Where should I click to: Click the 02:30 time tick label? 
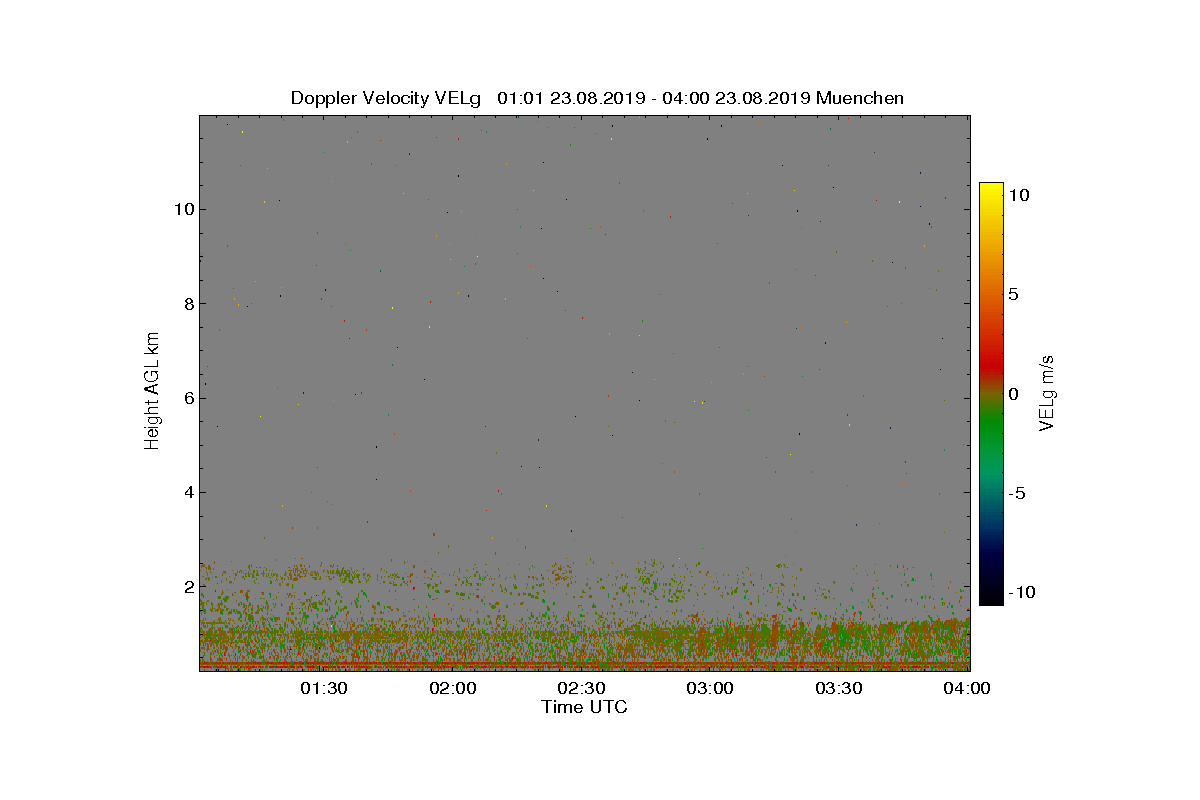pyautogui.click(x=582, y=689)
